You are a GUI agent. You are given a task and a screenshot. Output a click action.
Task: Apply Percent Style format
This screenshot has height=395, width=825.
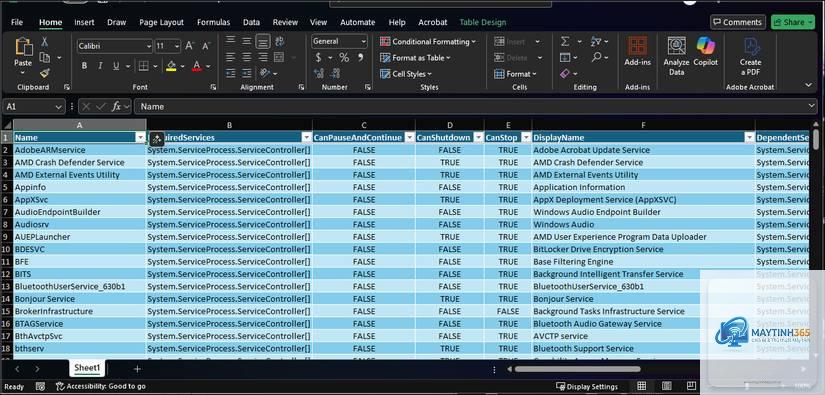344,57
